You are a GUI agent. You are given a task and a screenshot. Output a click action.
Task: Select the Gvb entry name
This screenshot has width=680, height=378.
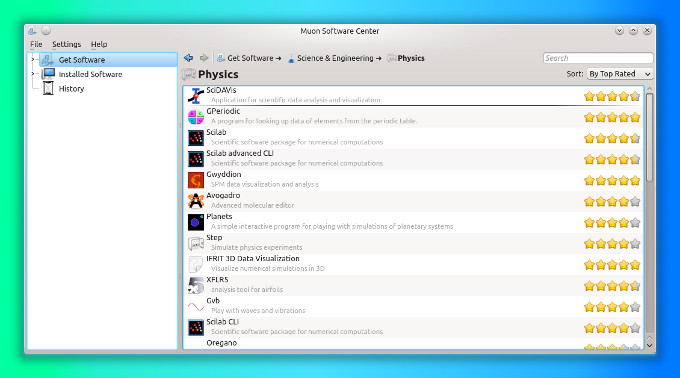coord(213,300)
